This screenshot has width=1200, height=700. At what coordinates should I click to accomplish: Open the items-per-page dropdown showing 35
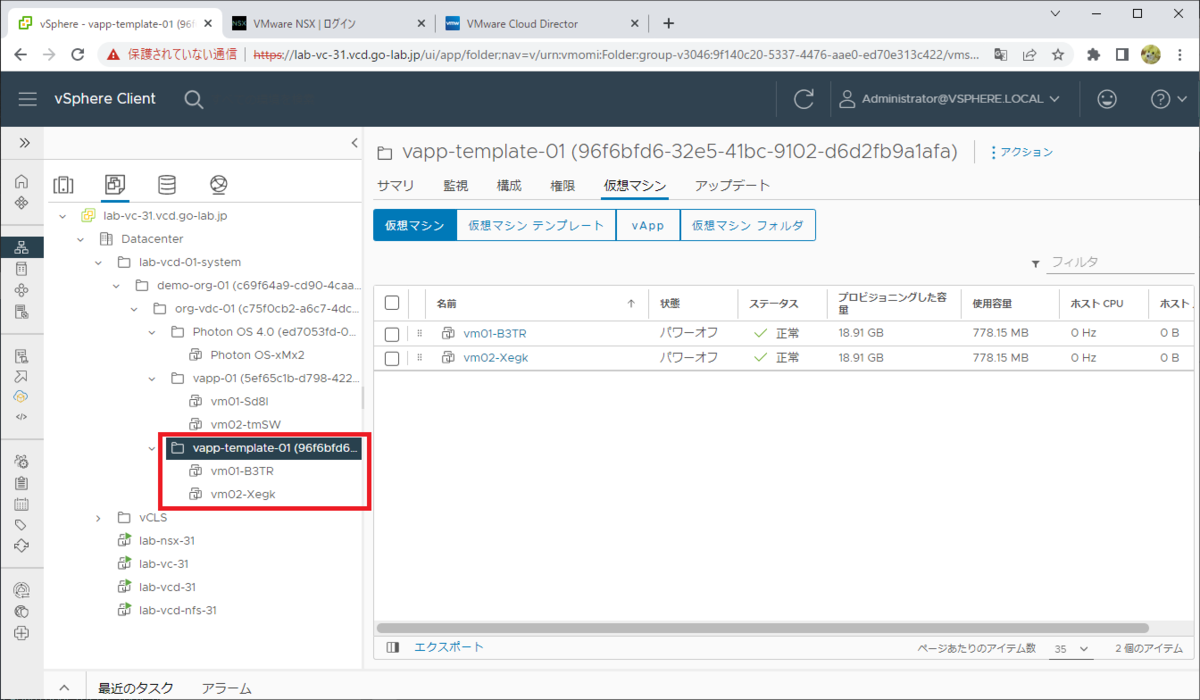pyautogui.click(x=1070, y=649)
